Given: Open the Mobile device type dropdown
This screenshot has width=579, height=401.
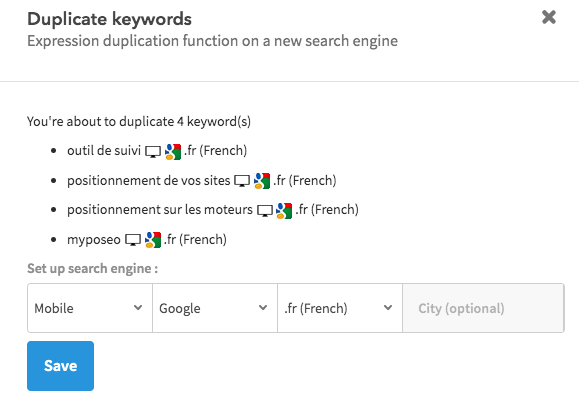Looking at the screenshot, I should (90, 308).
